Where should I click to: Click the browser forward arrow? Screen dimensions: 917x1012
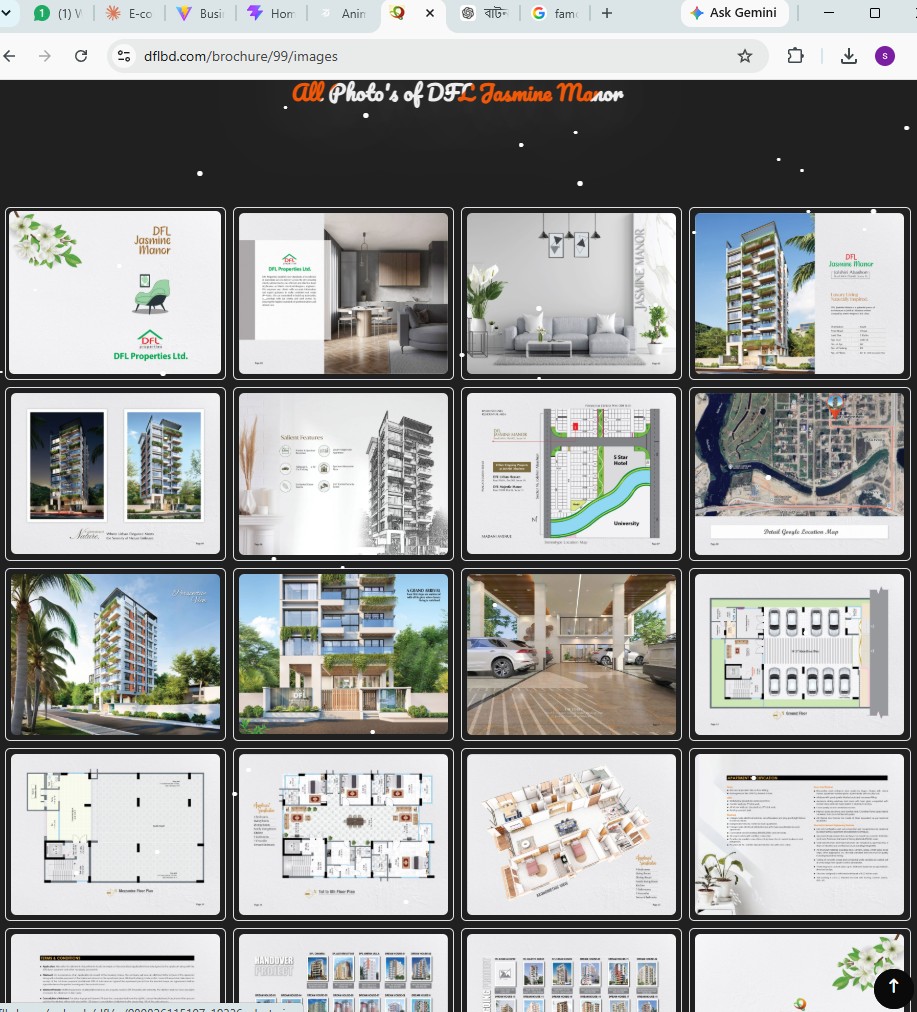[45, 56]
